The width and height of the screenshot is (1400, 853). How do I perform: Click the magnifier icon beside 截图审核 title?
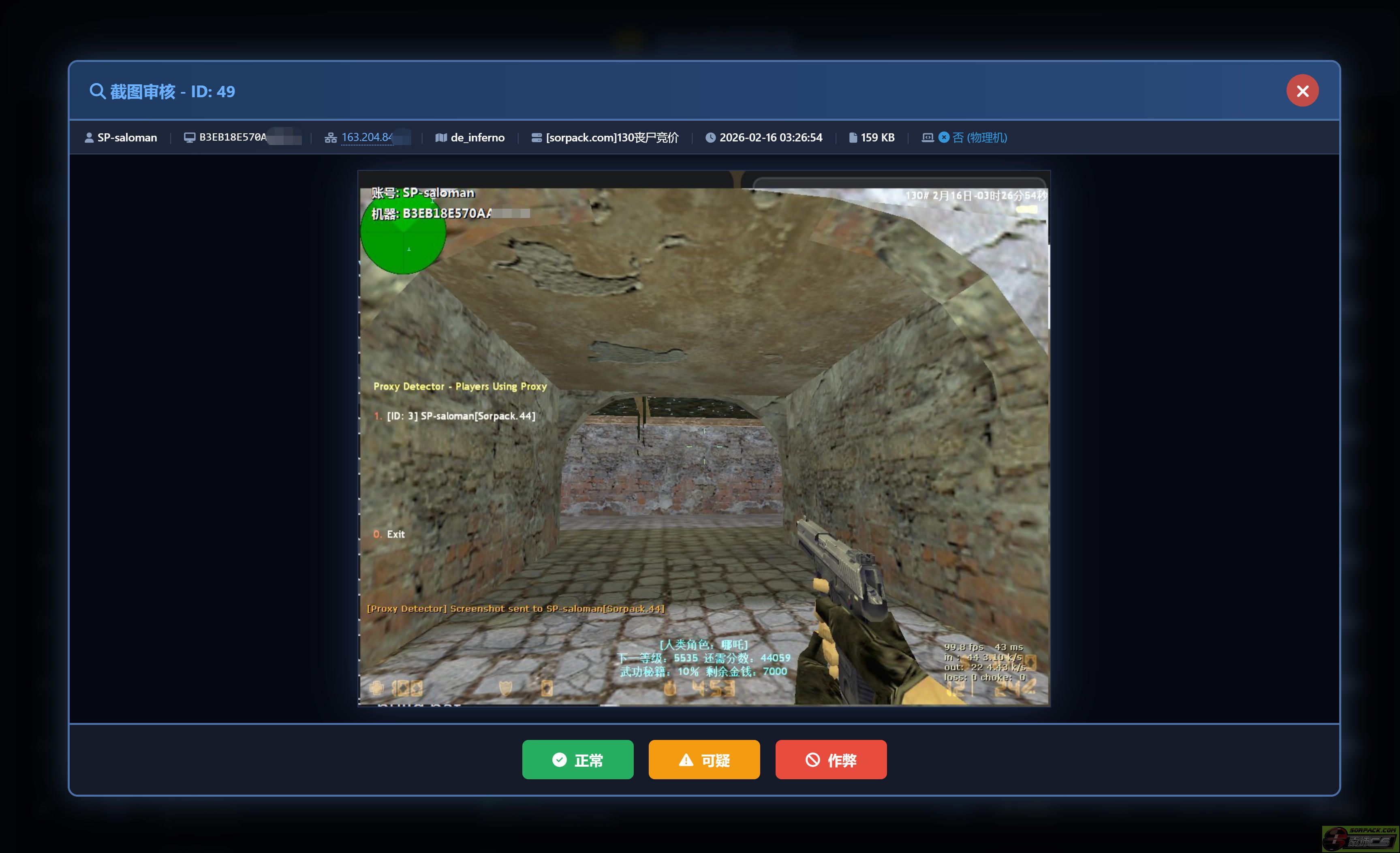click(x=97, y=92)
